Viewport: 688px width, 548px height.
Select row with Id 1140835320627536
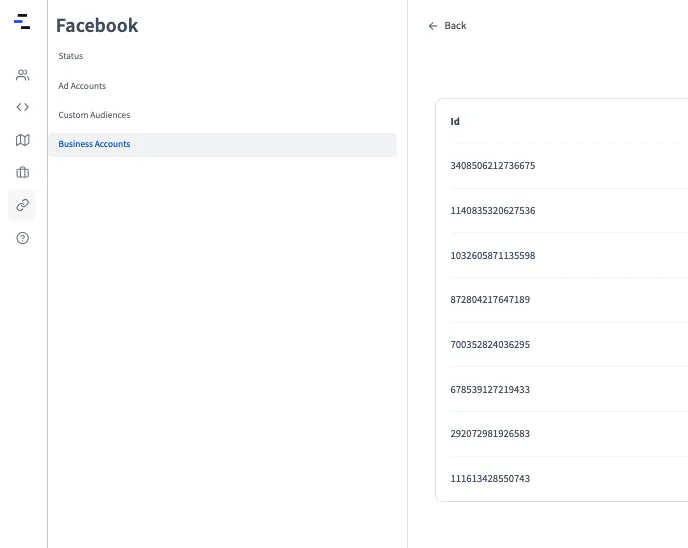[569, 211]
